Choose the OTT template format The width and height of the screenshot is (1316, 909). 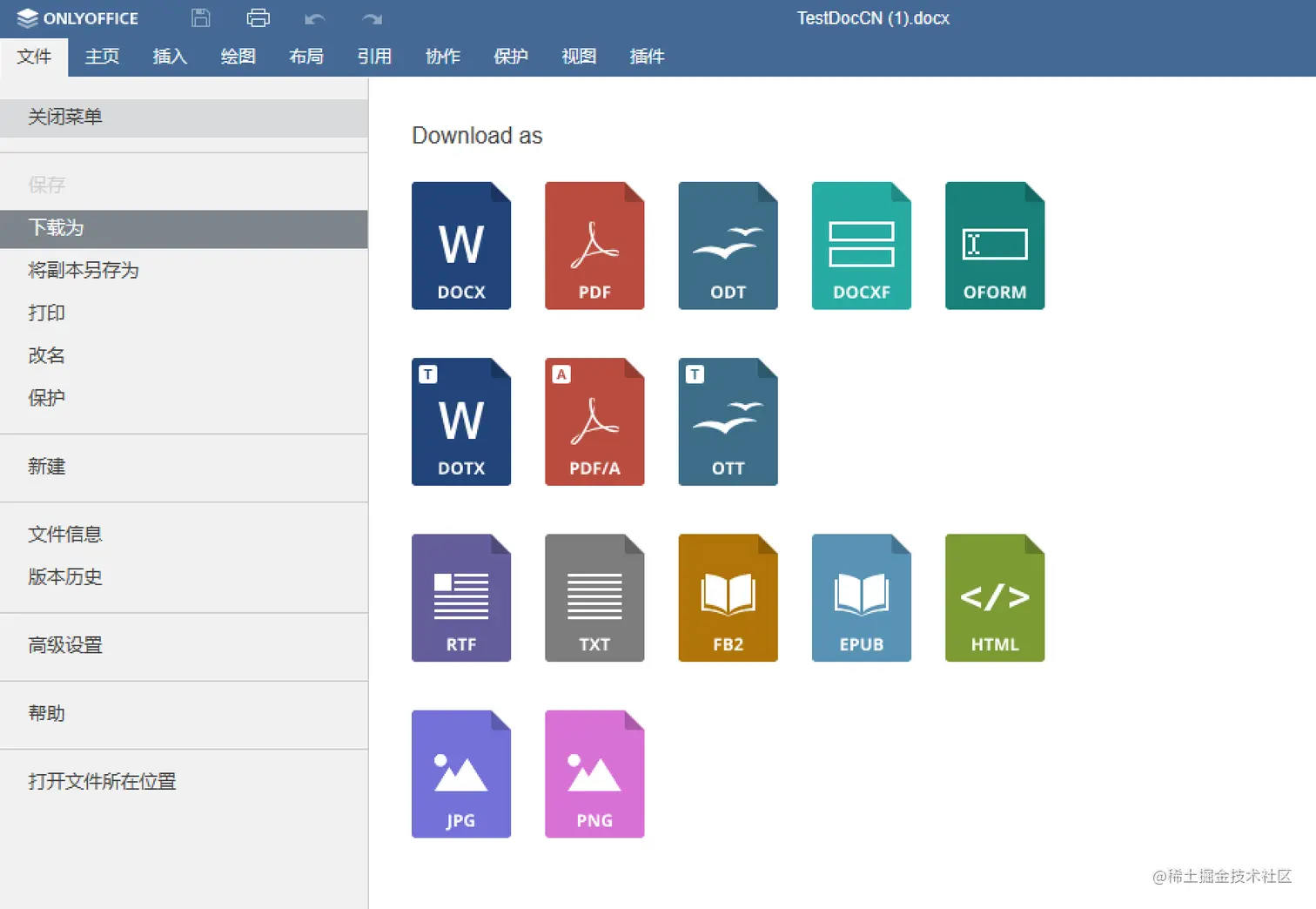pos(728,421)
